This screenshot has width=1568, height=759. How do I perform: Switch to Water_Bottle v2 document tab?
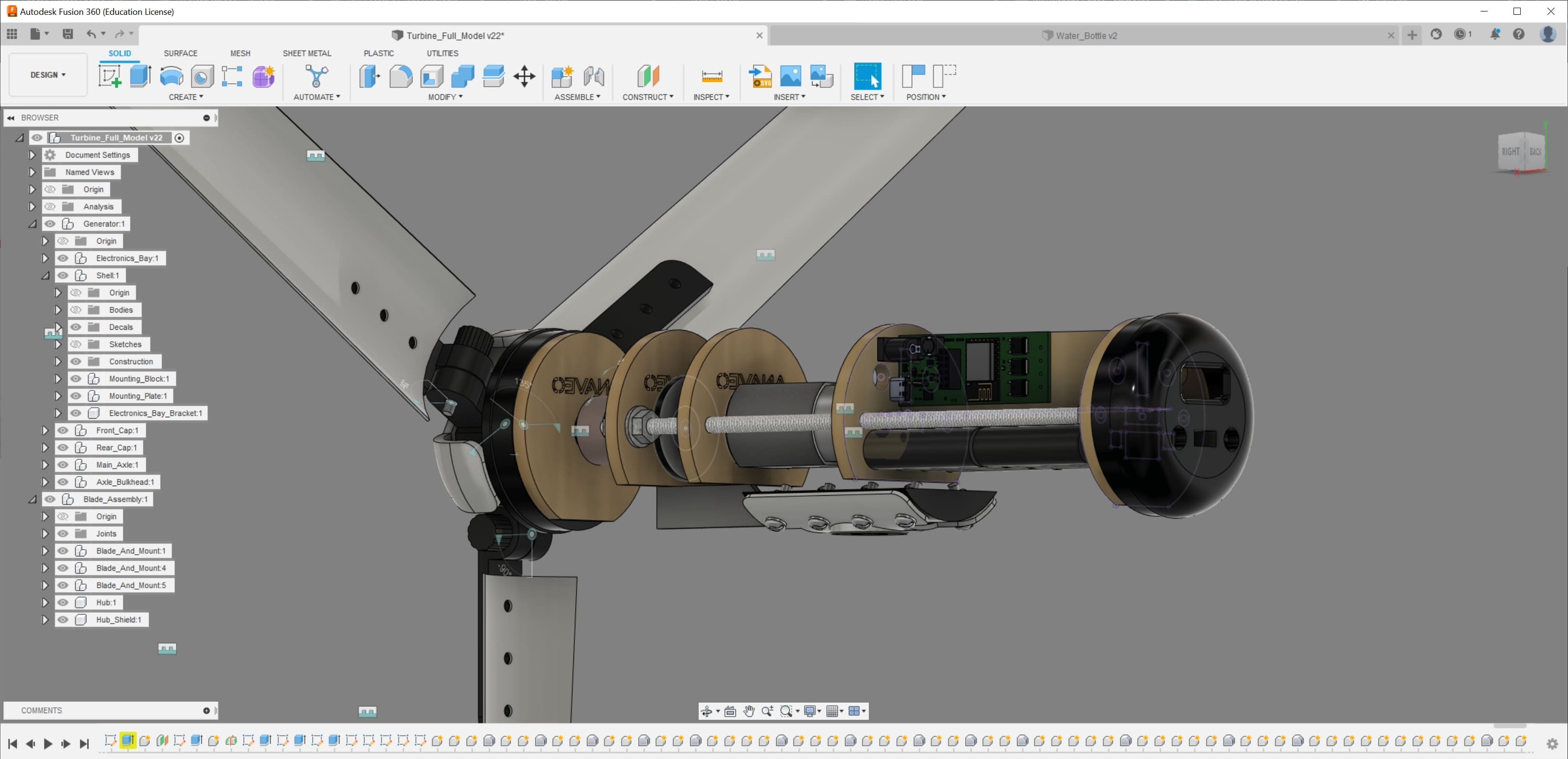point(1086,35)
